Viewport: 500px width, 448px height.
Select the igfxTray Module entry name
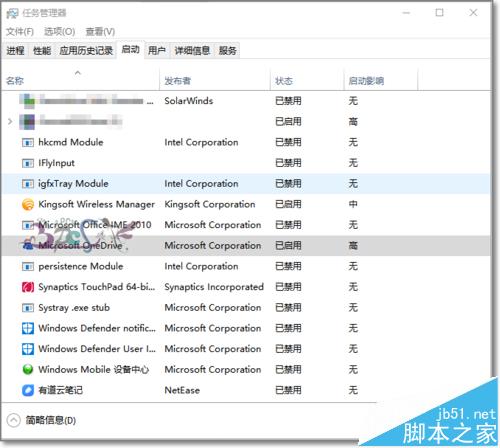click(x=73, y=184)
